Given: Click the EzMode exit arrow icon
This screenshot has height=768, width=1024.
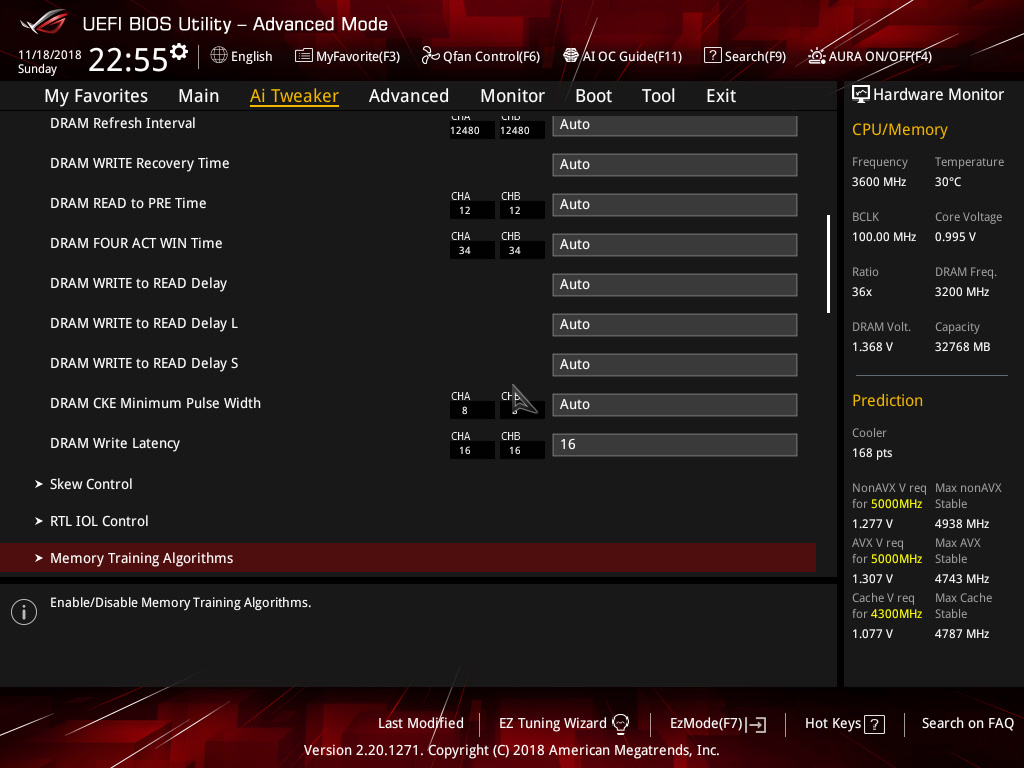Looking at the screenshot, I should 758,724.
